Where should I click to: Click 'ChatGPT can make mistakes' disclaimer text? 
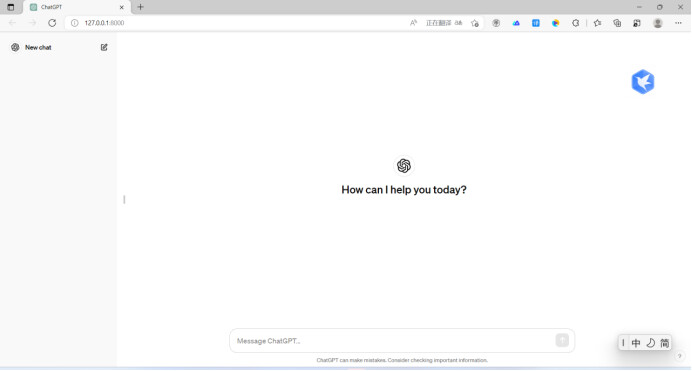(402, 360)
